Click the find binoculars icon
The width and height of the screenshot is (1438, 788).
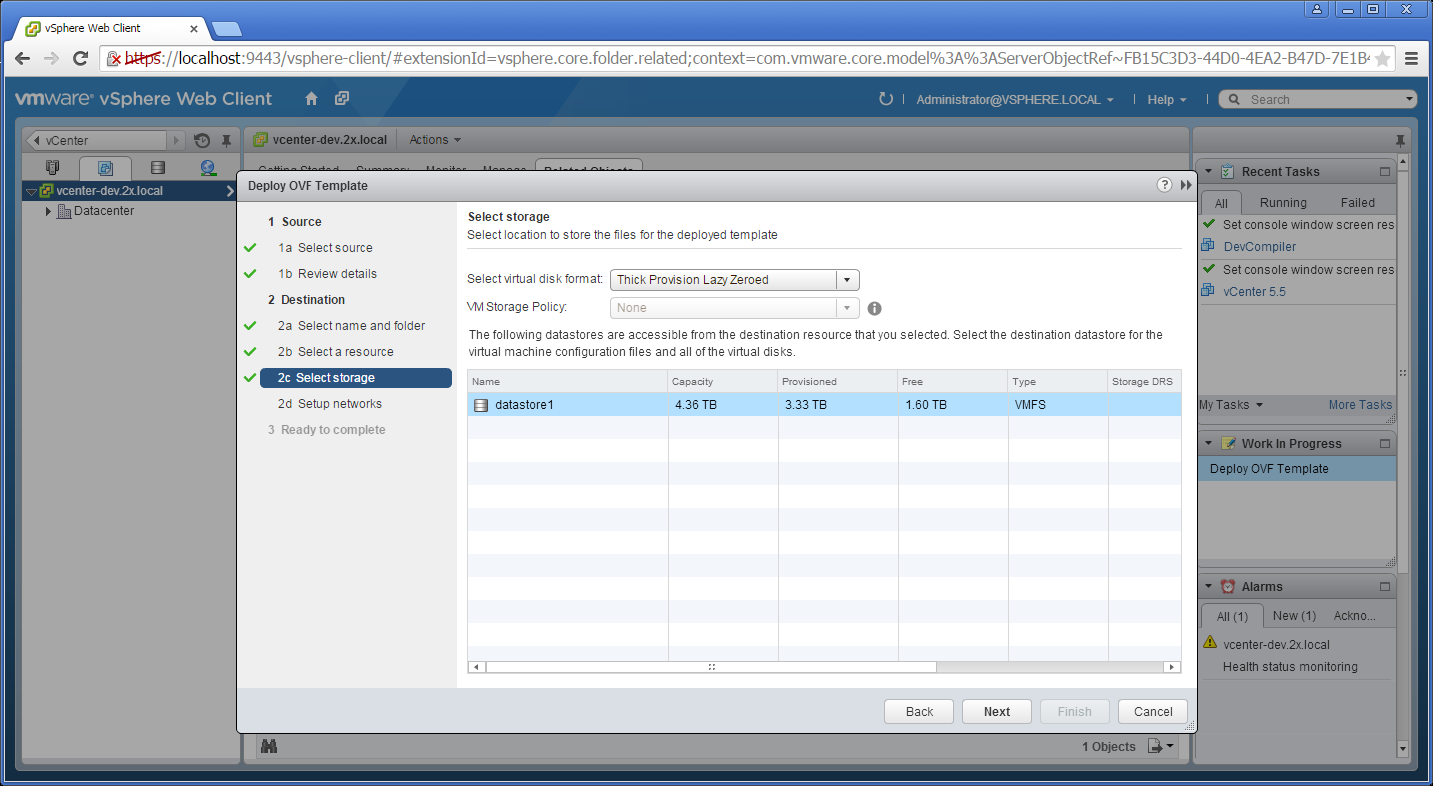pos(268,746)
